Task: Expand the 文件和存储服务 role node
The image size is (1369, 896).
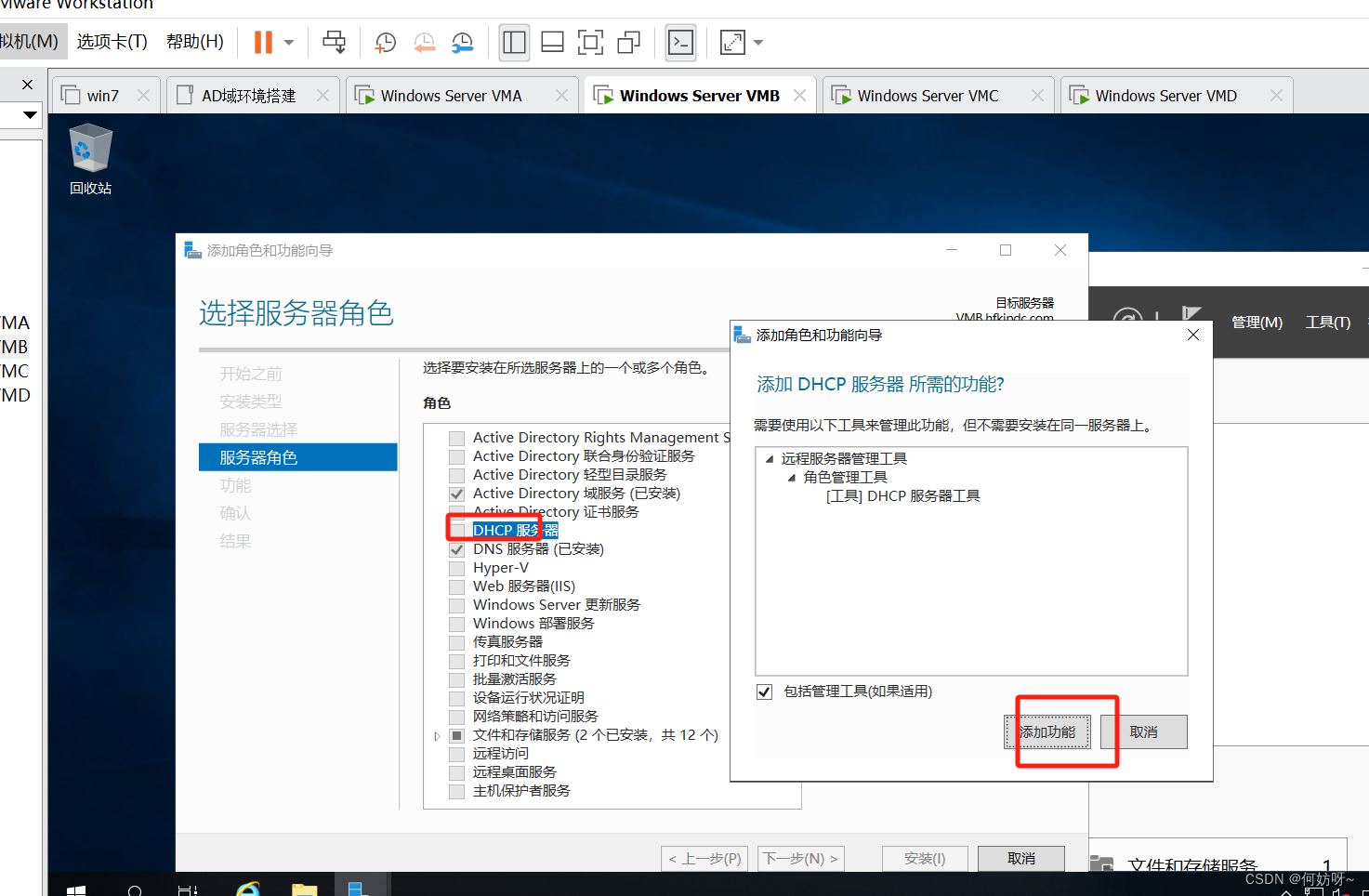Action: (x=437, y=735)
